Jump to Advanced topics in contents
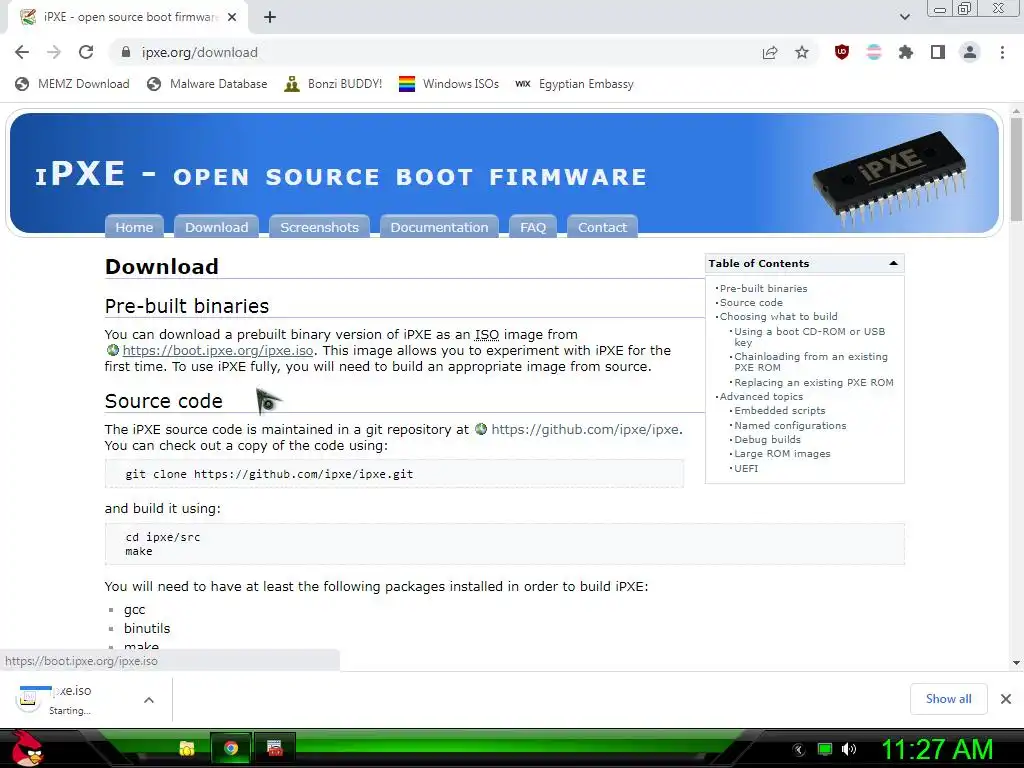The width and height of the screenshot is (1024, 768). click(761, 396)
